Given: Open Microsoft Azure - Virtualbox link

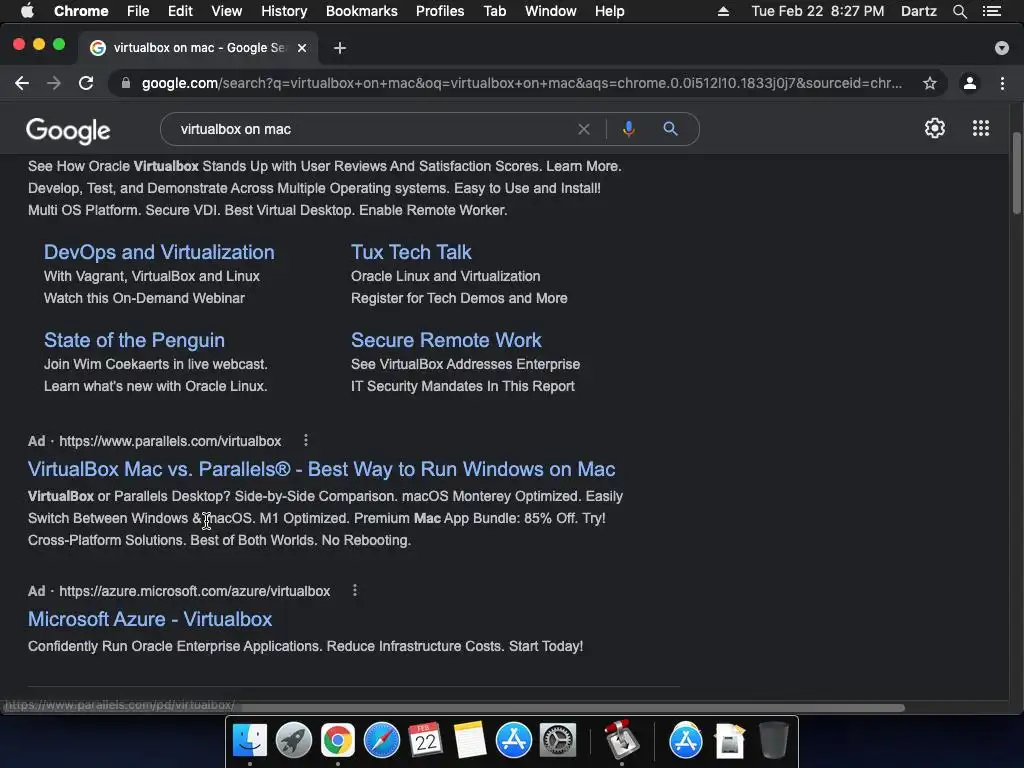Looking at the screenshot, I should pyautogui.click(x=150, y=619).
